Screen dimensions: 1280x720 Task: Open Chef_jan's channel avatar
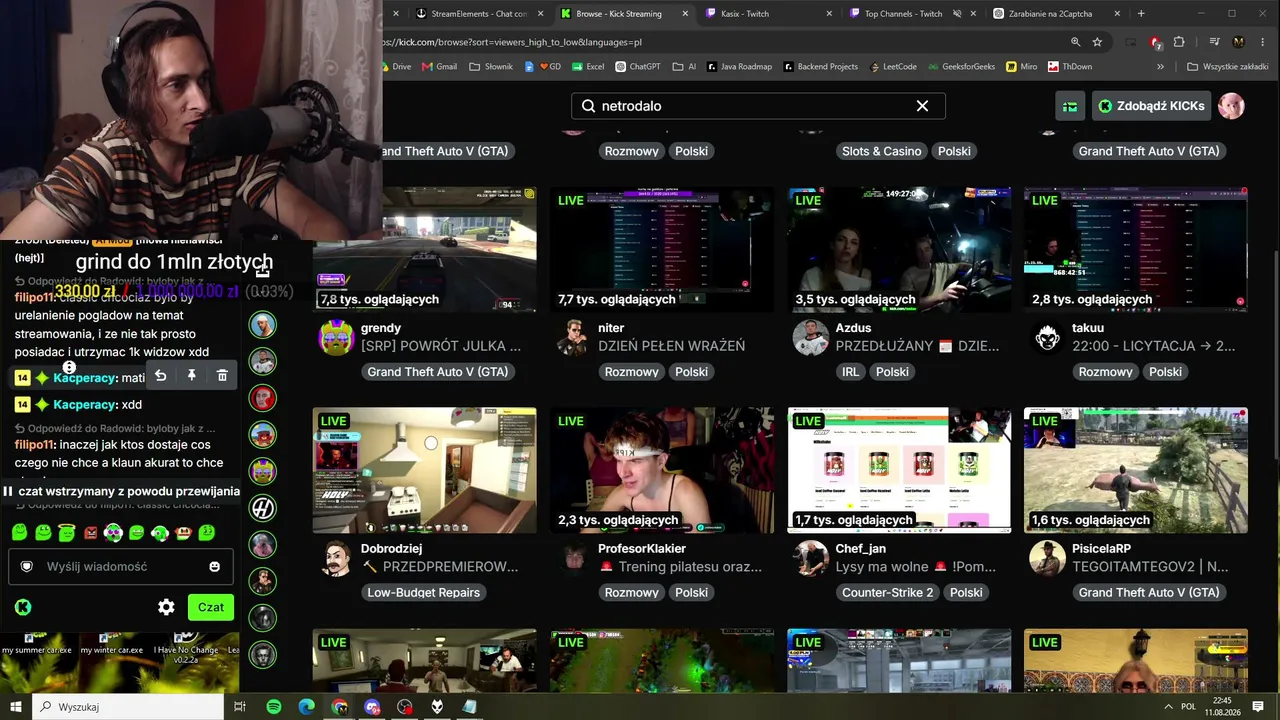[810, 559]
